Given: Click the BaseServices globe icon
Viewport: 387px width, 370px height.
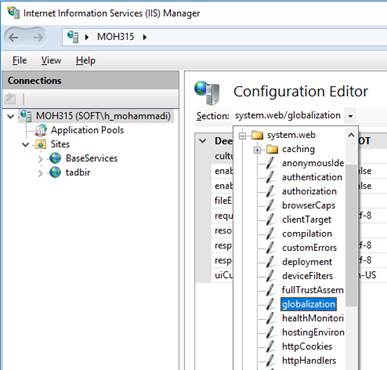Looking at the screenshot, I should (55, 158).
